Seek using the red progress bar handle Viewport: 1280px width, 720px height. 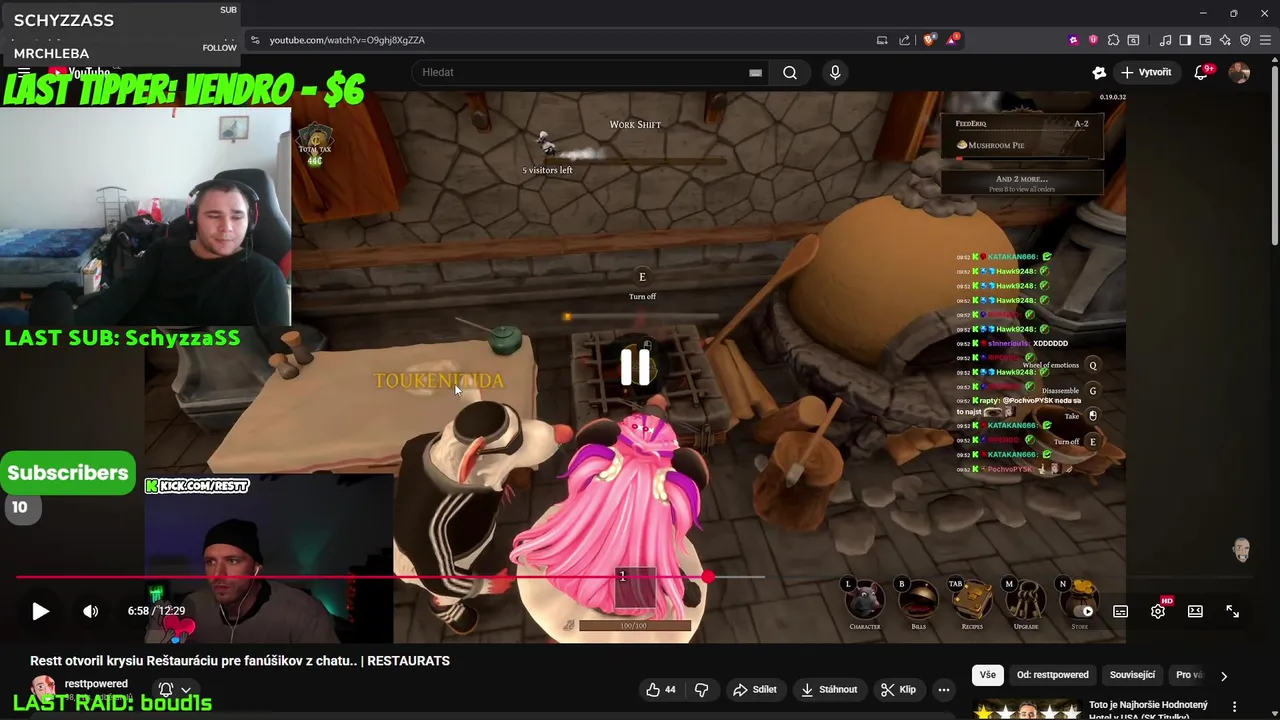708,577
